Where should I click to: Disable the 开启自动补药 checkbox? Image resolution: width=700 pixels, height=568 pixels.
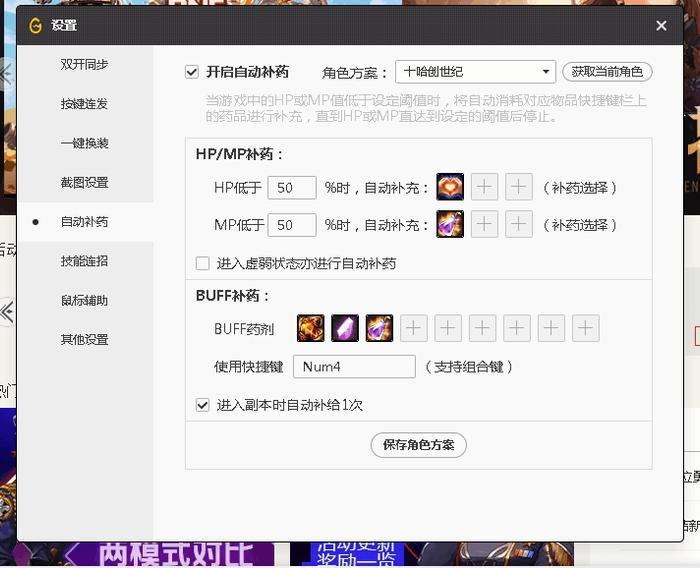click(192, 72)
